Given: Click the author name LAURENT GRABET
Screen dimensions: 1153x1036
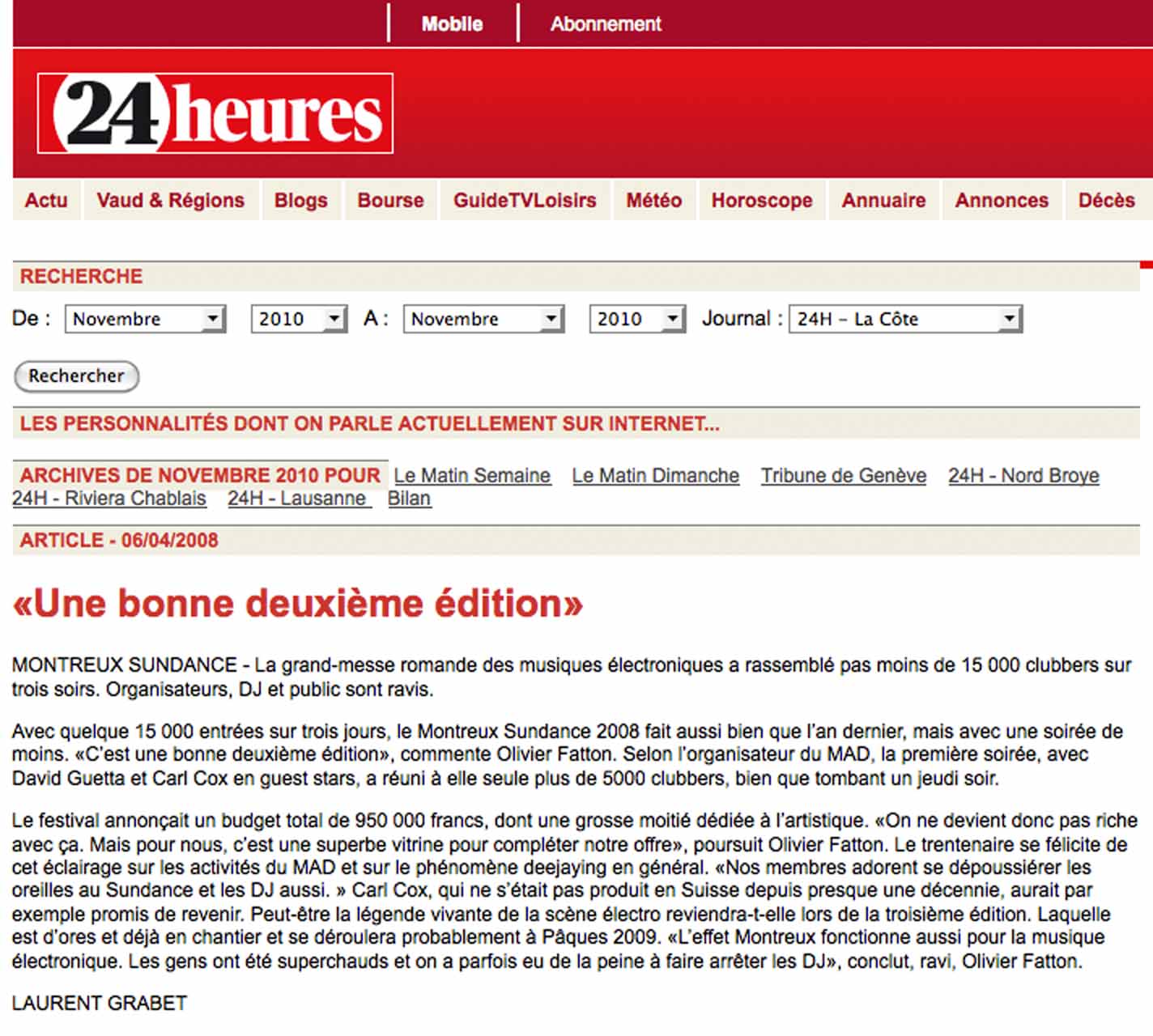Looking at the screenshot, I should click(x=100, y=1004).
